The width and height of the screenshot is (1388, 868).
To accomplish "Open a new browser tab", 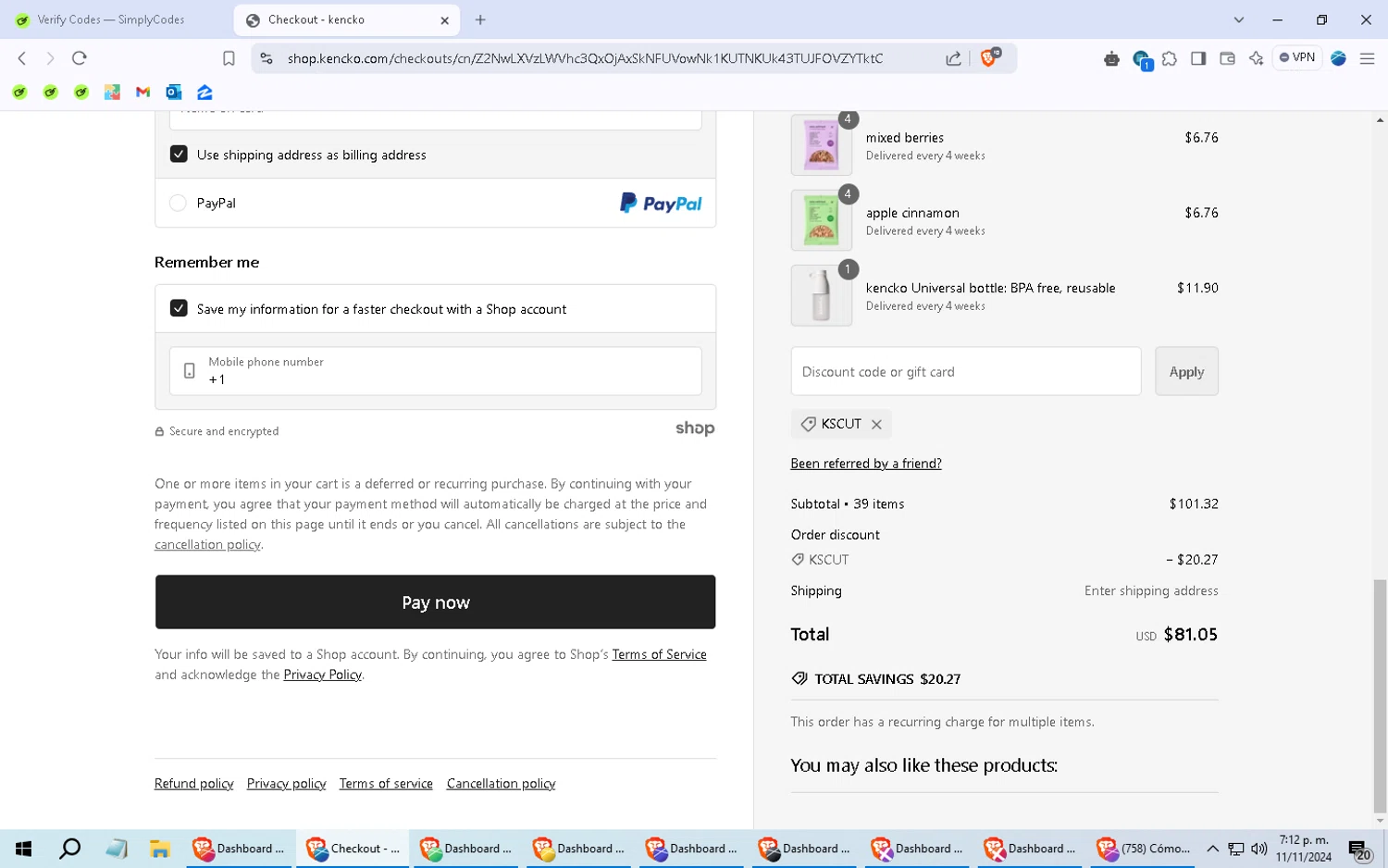I will [x=480, y=19].
